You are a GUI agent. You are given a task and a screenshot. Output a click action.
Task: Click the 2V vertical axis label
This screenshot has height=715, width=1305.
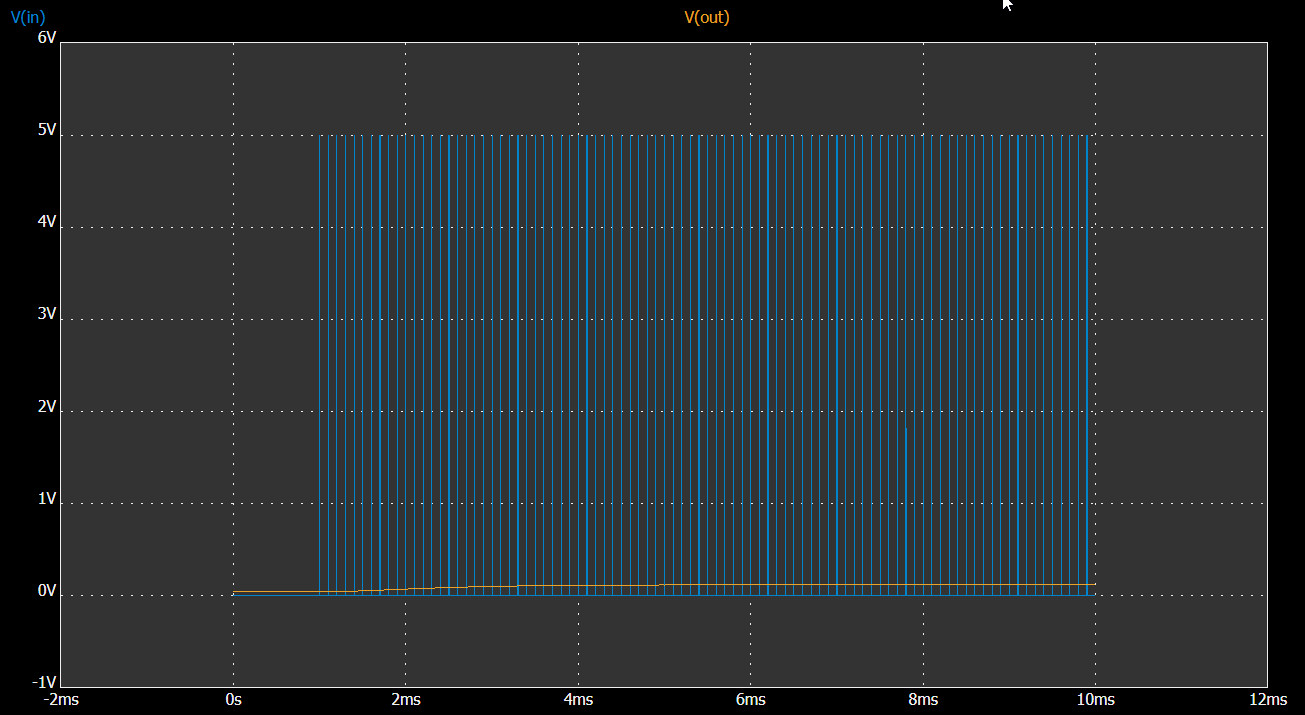coord(47,407)
